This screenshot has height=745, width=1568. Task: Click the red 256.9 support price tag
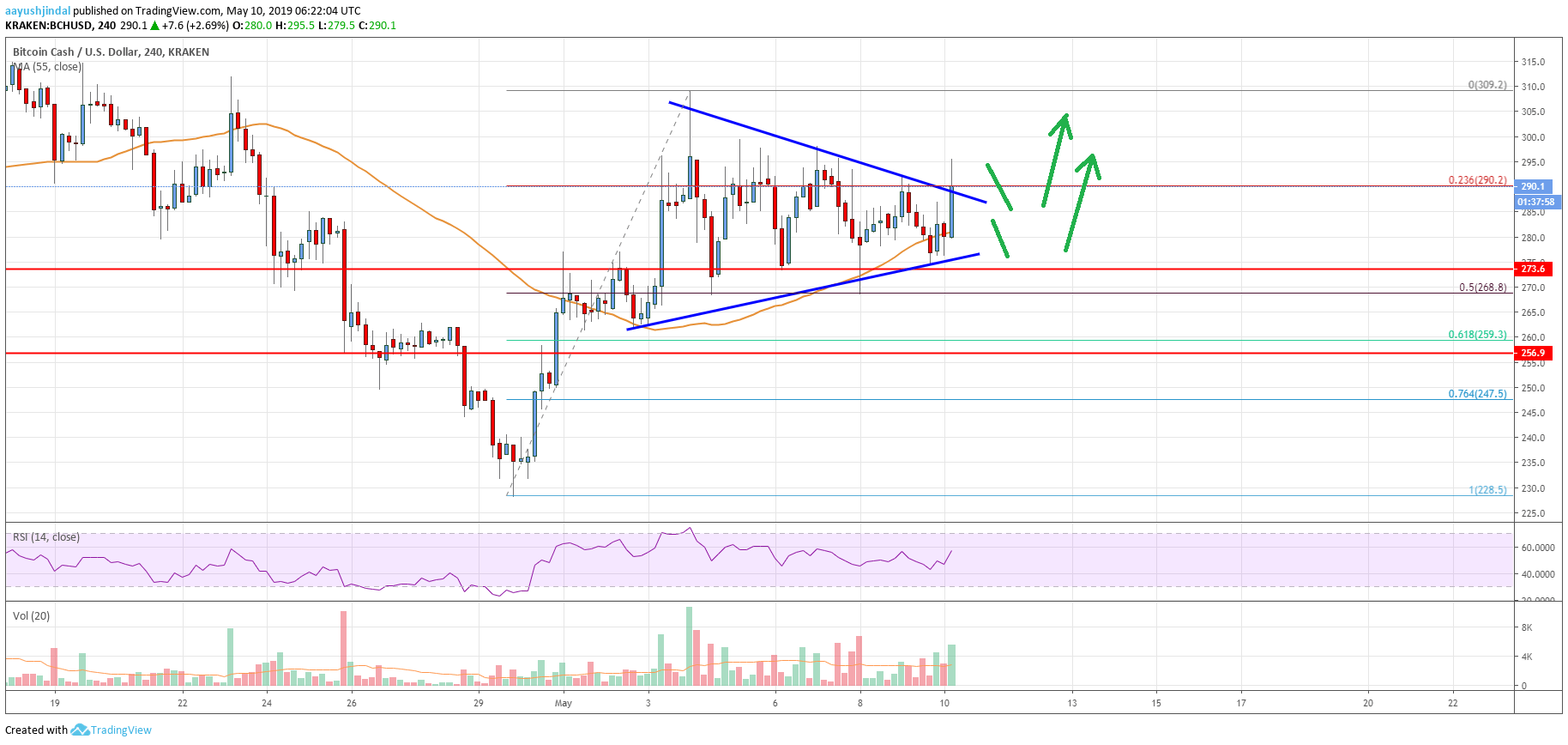click(x=1533, y=353)
